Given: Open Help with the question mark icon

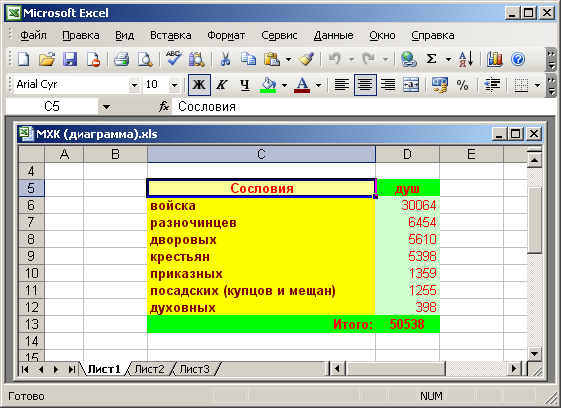Looking at the screenshot, I should (518, 59).
